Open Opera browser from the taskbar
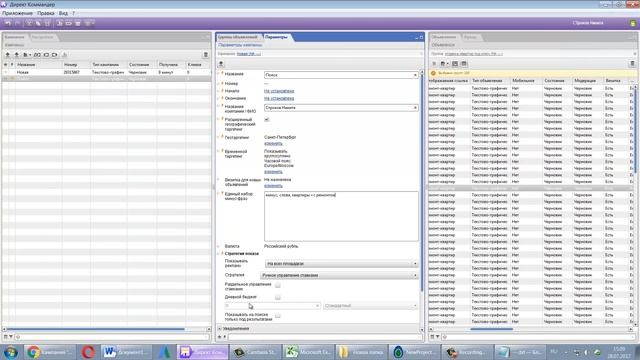Image resolution: width=640 pixels, height=360 pixels. (88, 352)
